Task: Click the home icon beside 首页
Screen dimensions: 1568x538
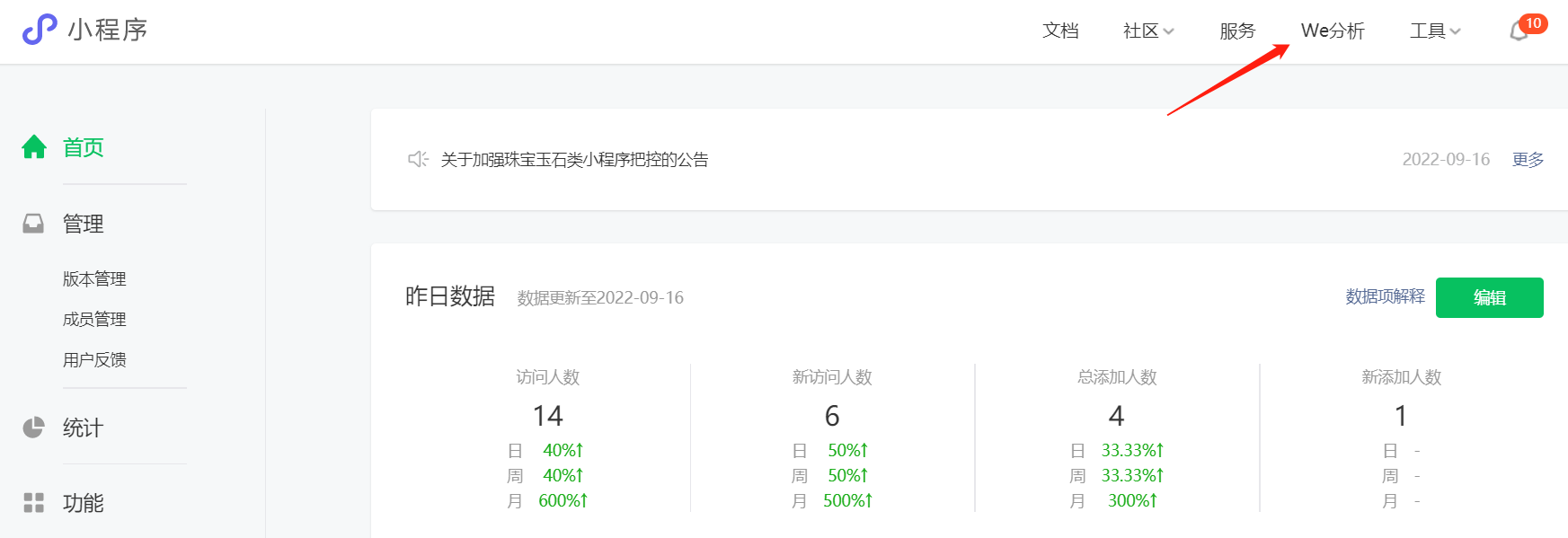Action: click(x=34, y=146)
